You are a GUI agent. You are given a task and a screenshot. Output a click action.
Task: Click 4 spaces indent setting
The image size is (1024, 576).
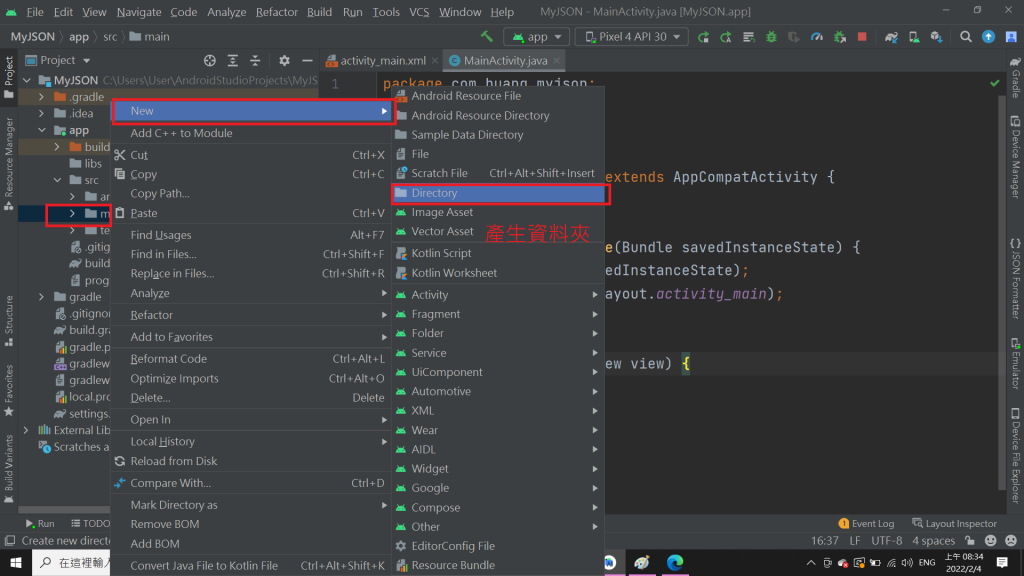933,541
